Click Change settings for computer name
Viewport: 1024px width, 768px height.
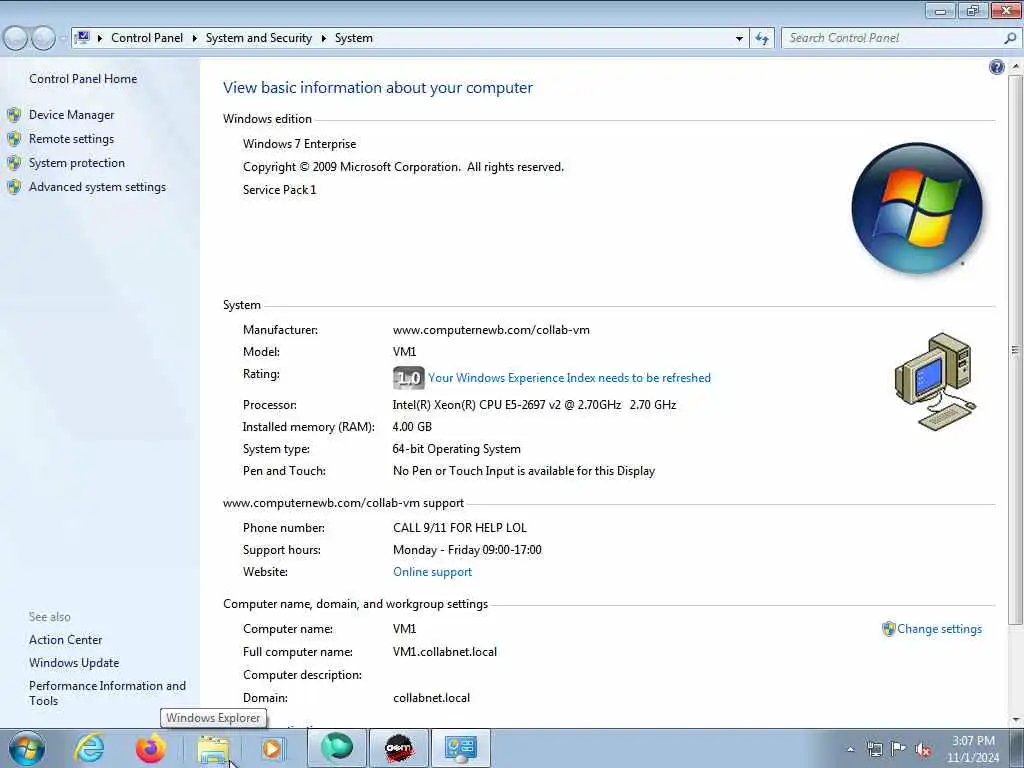(939, 629)
